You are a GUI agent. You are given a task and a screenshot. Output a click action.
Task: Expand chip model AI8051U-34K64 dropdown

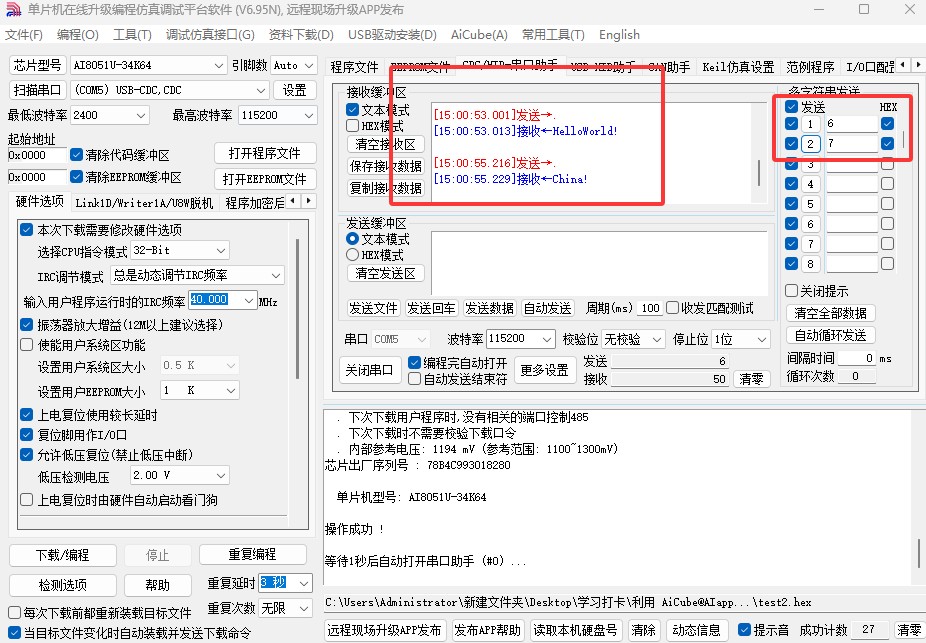click(x=219, y=66)
